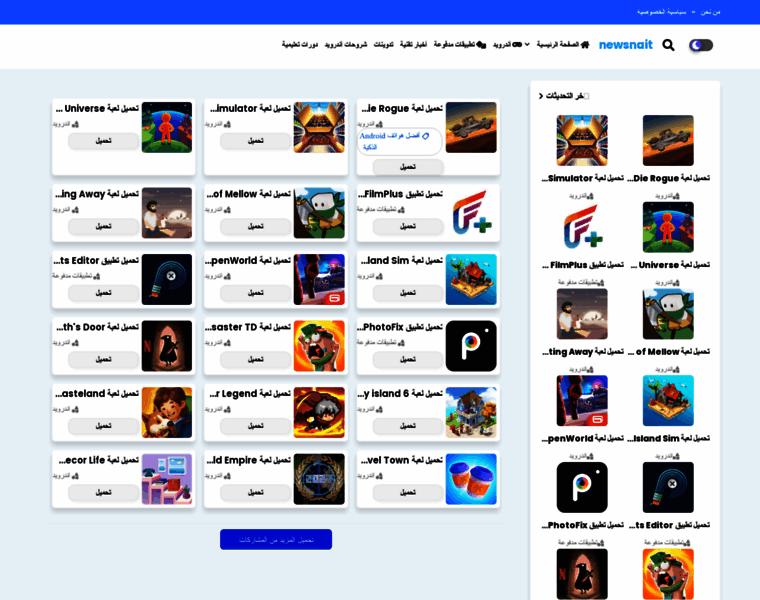Open the y Island 6 game card icon
The image size is (760, 600).
pyautogui.click(x=471, y=412)
